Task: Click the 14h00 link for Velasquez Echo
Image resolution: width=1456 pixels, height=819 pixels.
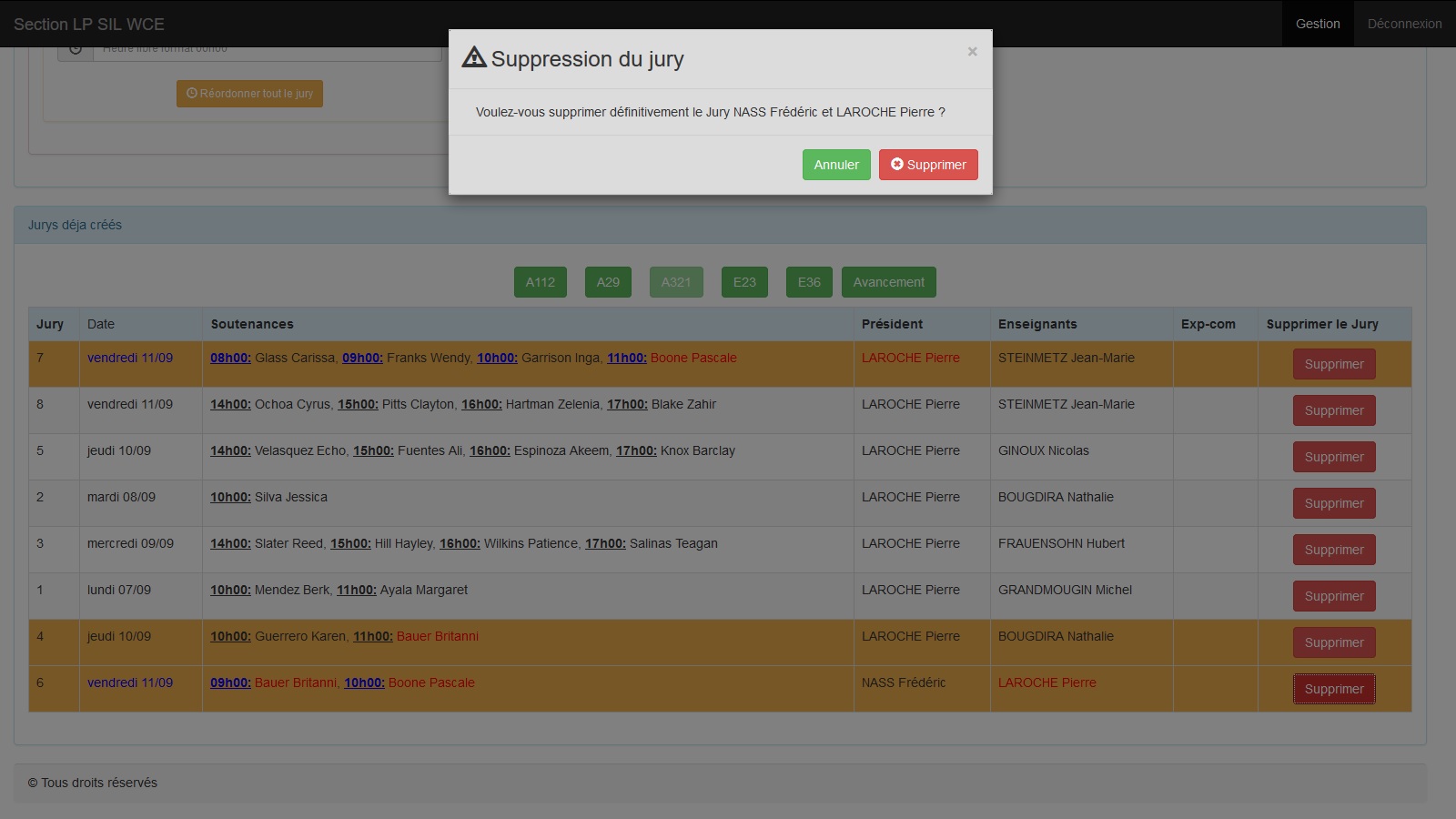Action: 230,450
